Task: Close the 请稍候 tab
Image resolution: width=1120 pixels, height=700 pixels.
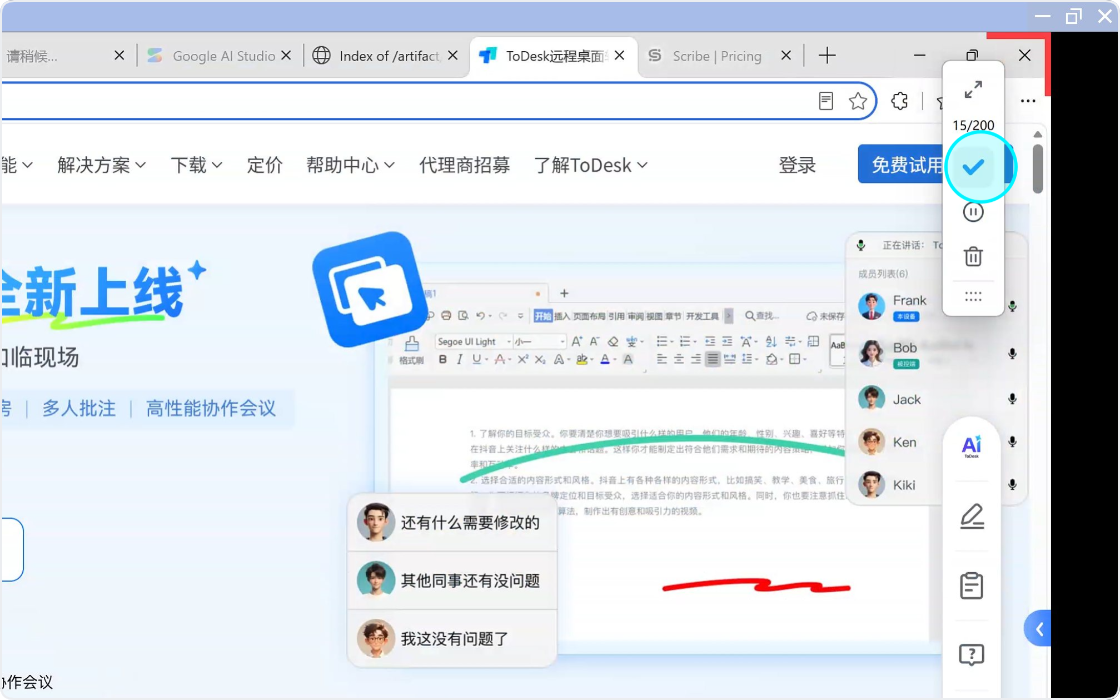Action: [x=119, y=56]
